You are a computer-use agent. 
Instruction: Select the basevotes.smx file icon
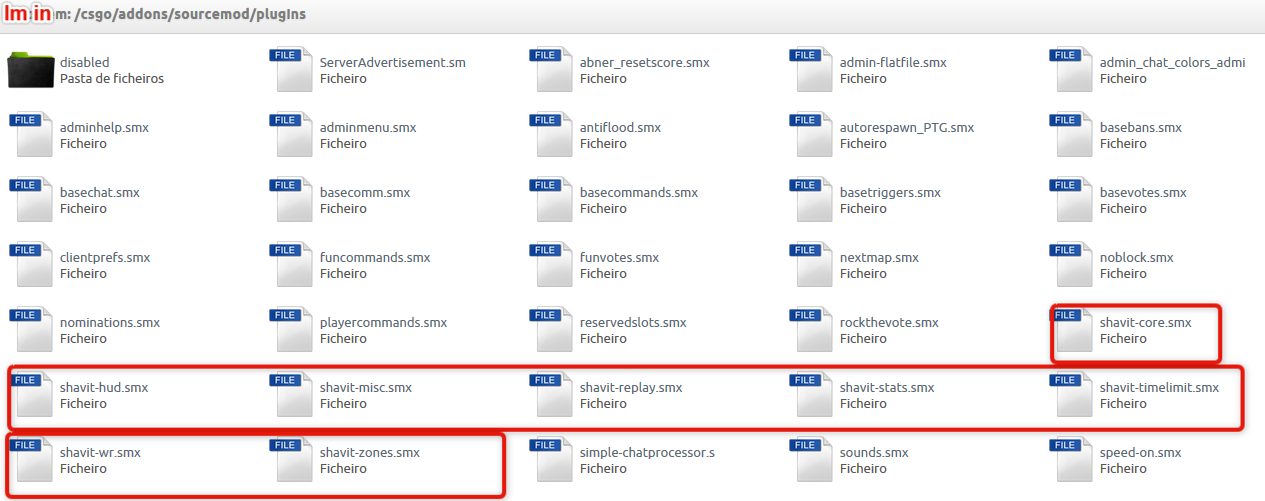coord(1071,200)
